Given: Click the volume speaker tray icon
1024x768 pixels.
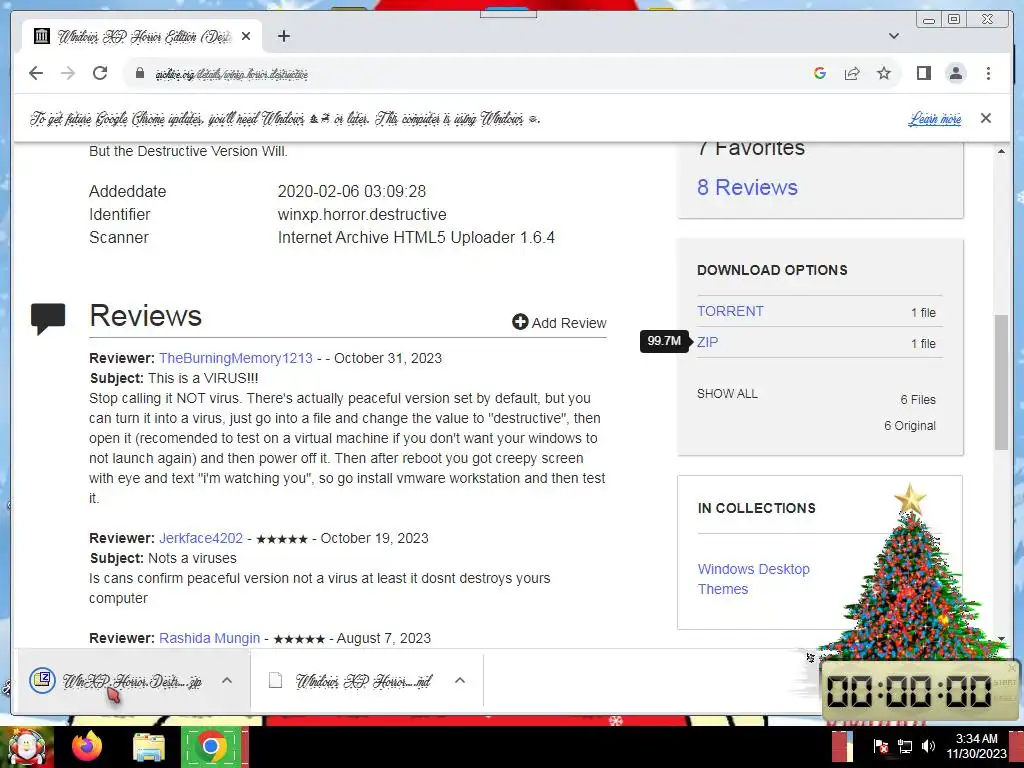Looking at the screenshot, I should pyautogui.click(x=929, y=746).
